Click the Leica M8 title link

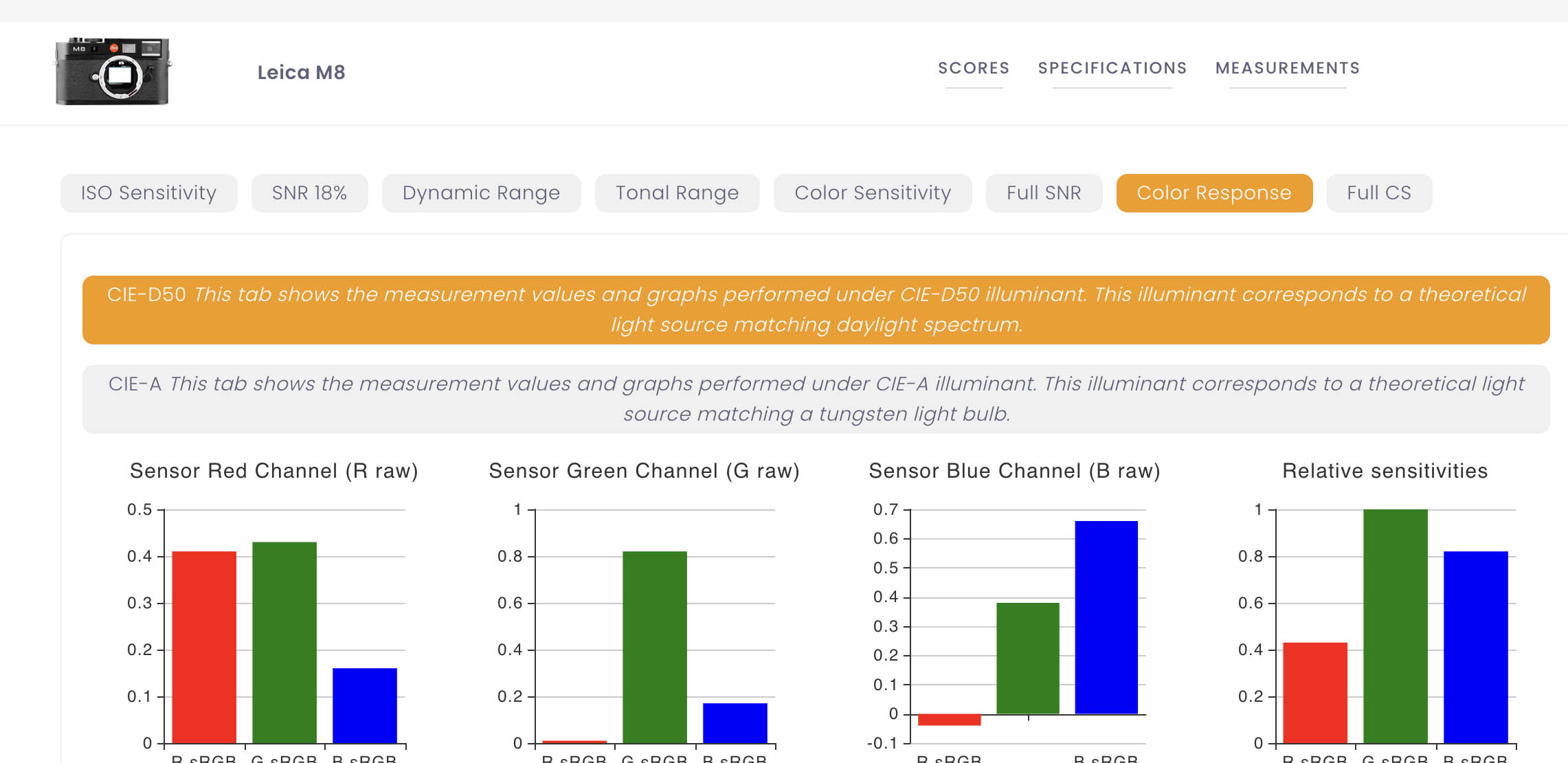click(301, 72)
